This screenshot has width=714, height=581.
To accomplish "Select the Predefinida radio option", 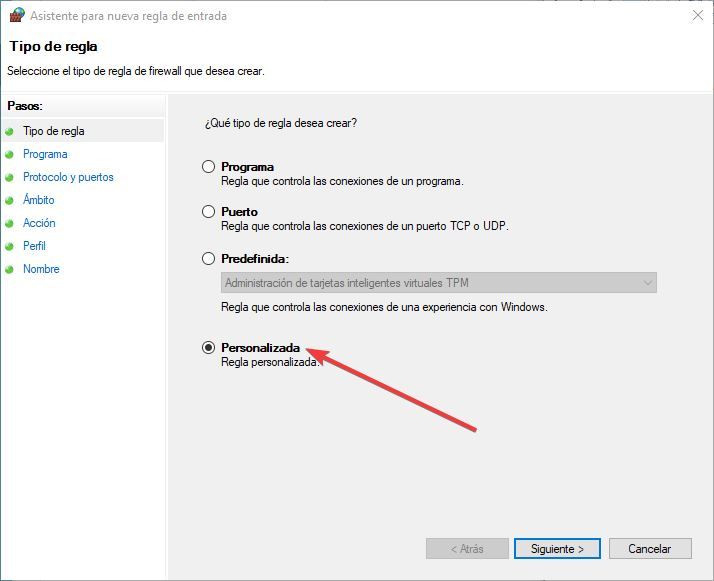I will [208, 259].
